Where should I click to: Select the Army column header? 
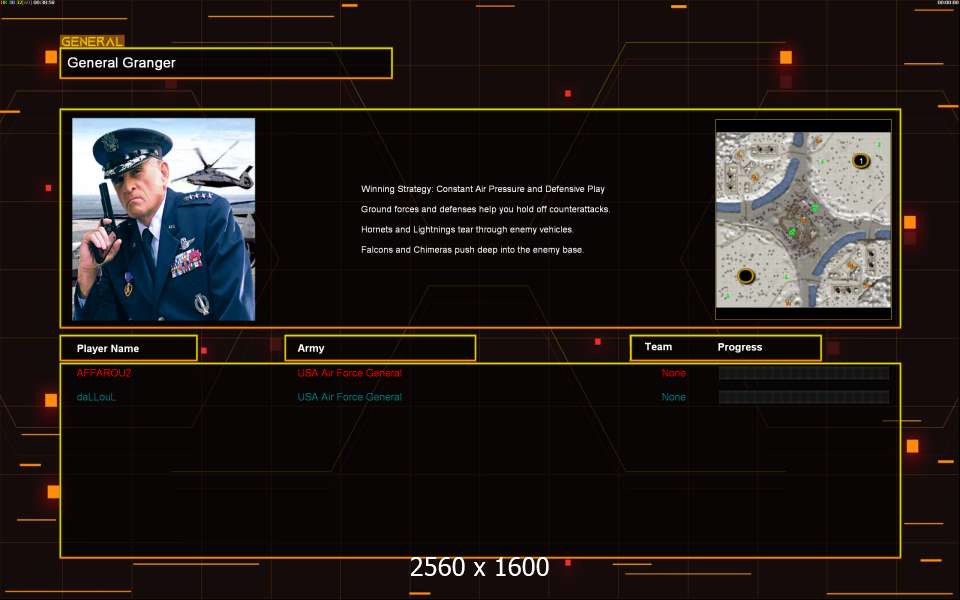coord(380,348)
